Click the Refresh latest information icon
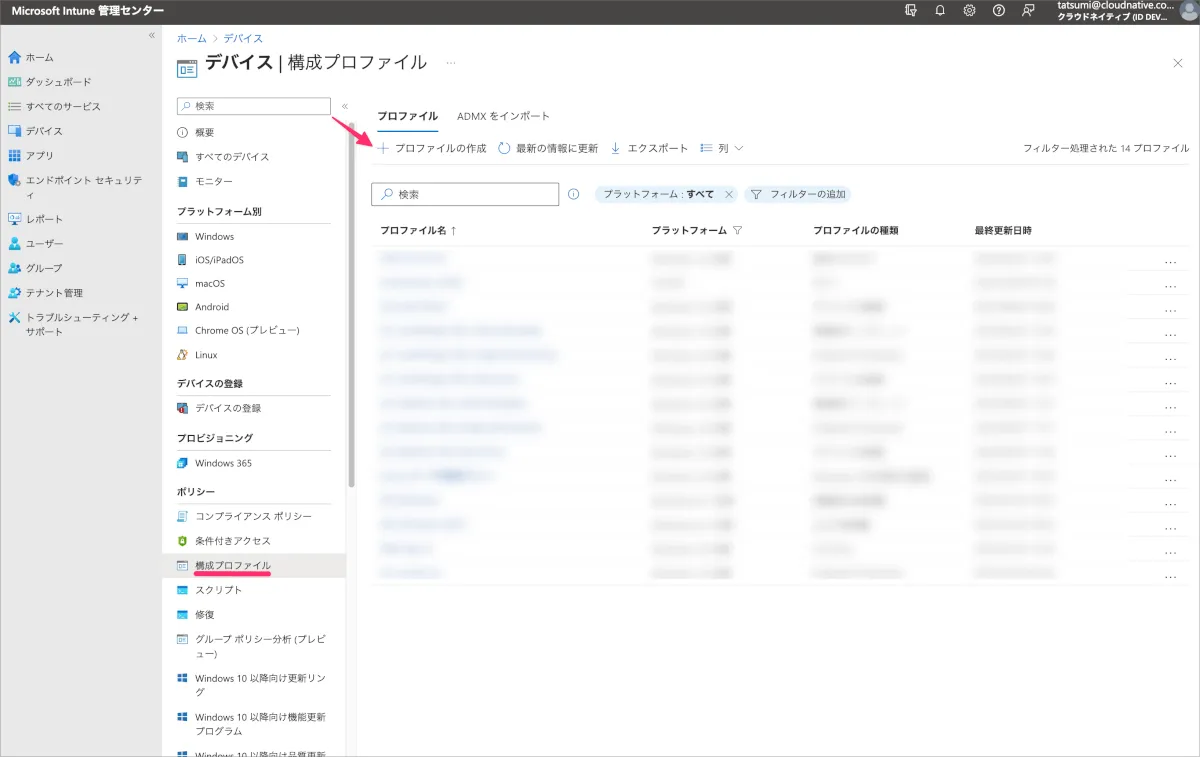 click(x=505, y=148)
